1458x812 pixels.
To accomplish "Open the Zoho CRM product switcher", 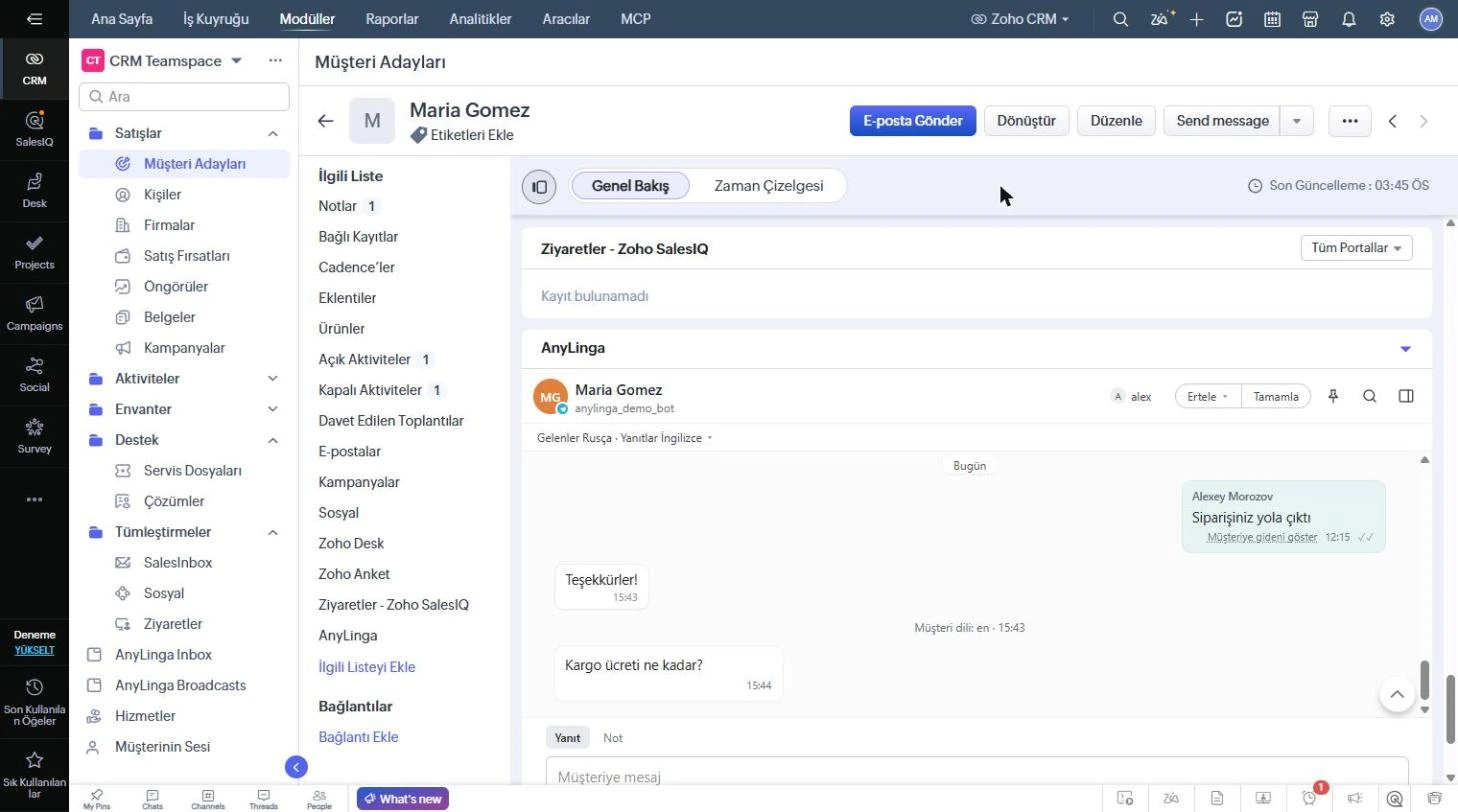I will point(1020,19).
